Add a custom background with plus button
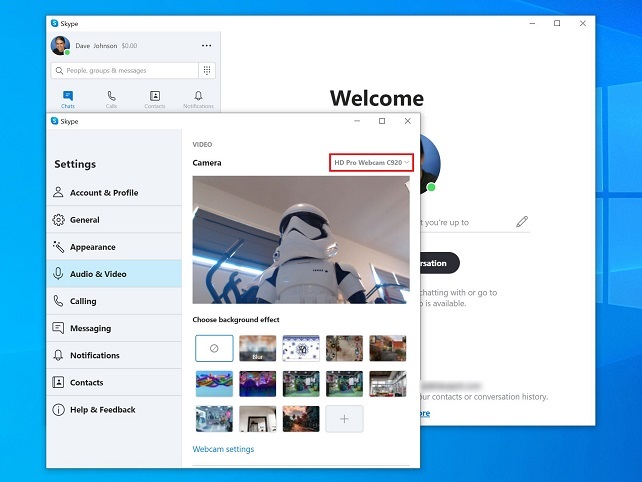The width and height of the screenshot is (642, 482). (x=344, y=419)
